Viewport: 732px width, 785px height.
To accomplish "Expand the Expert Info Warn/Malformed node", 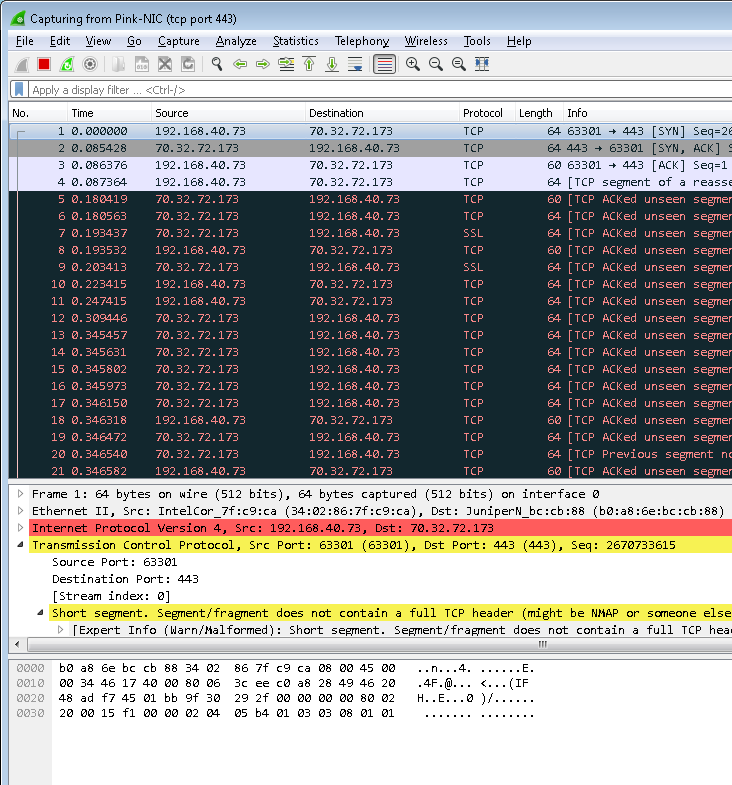I will 61,630.
